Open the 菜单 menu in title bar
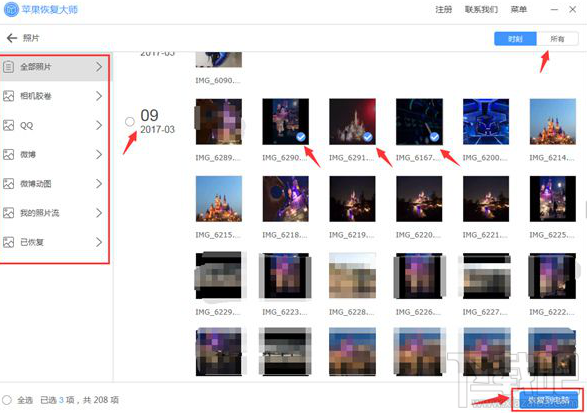The height and width of the screenshot is (413, 587). tap(518, 9)
